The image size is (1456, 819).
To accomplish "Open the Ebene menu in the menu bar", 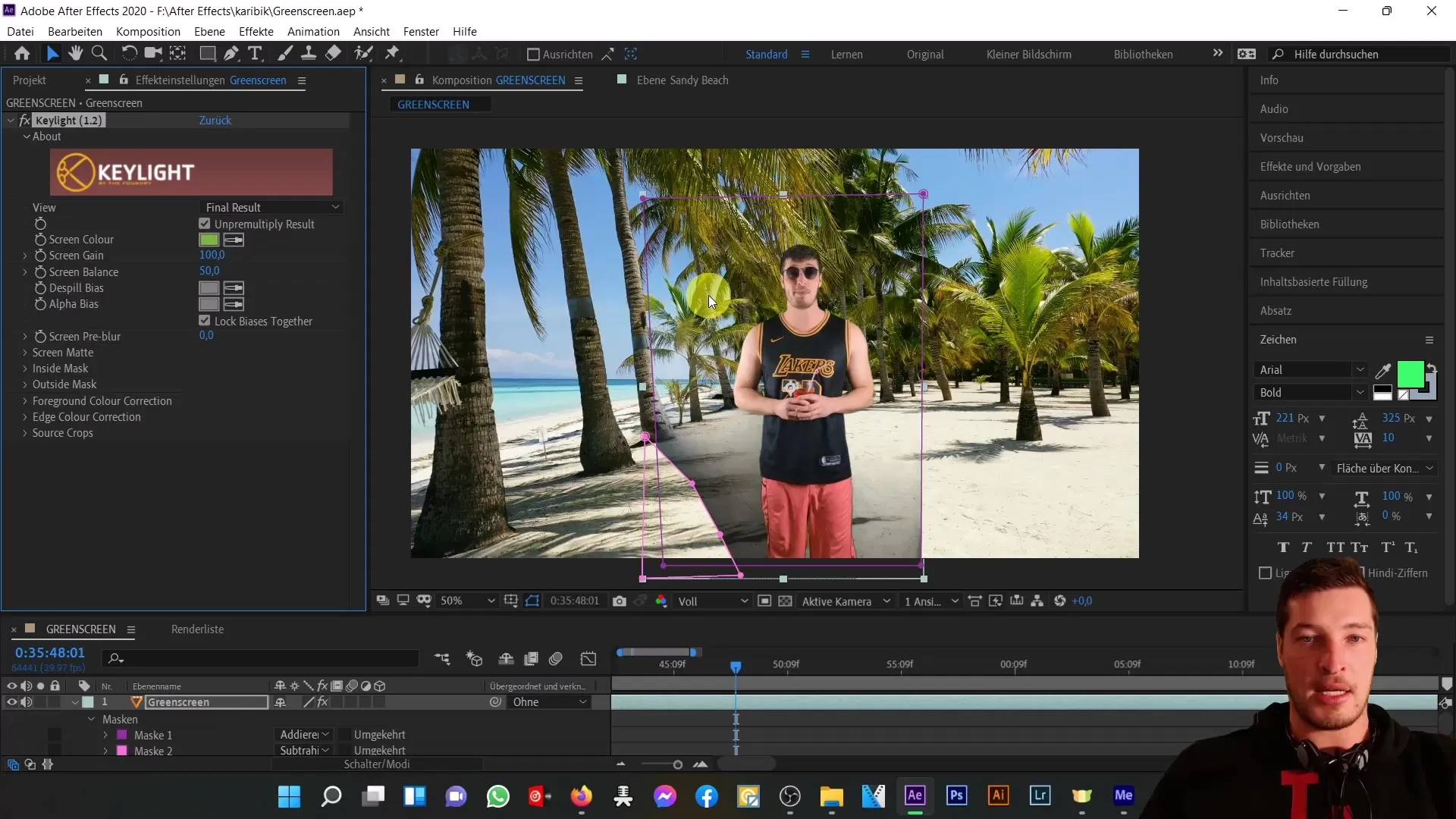I will pyautogui.click(x=209, y=31).
